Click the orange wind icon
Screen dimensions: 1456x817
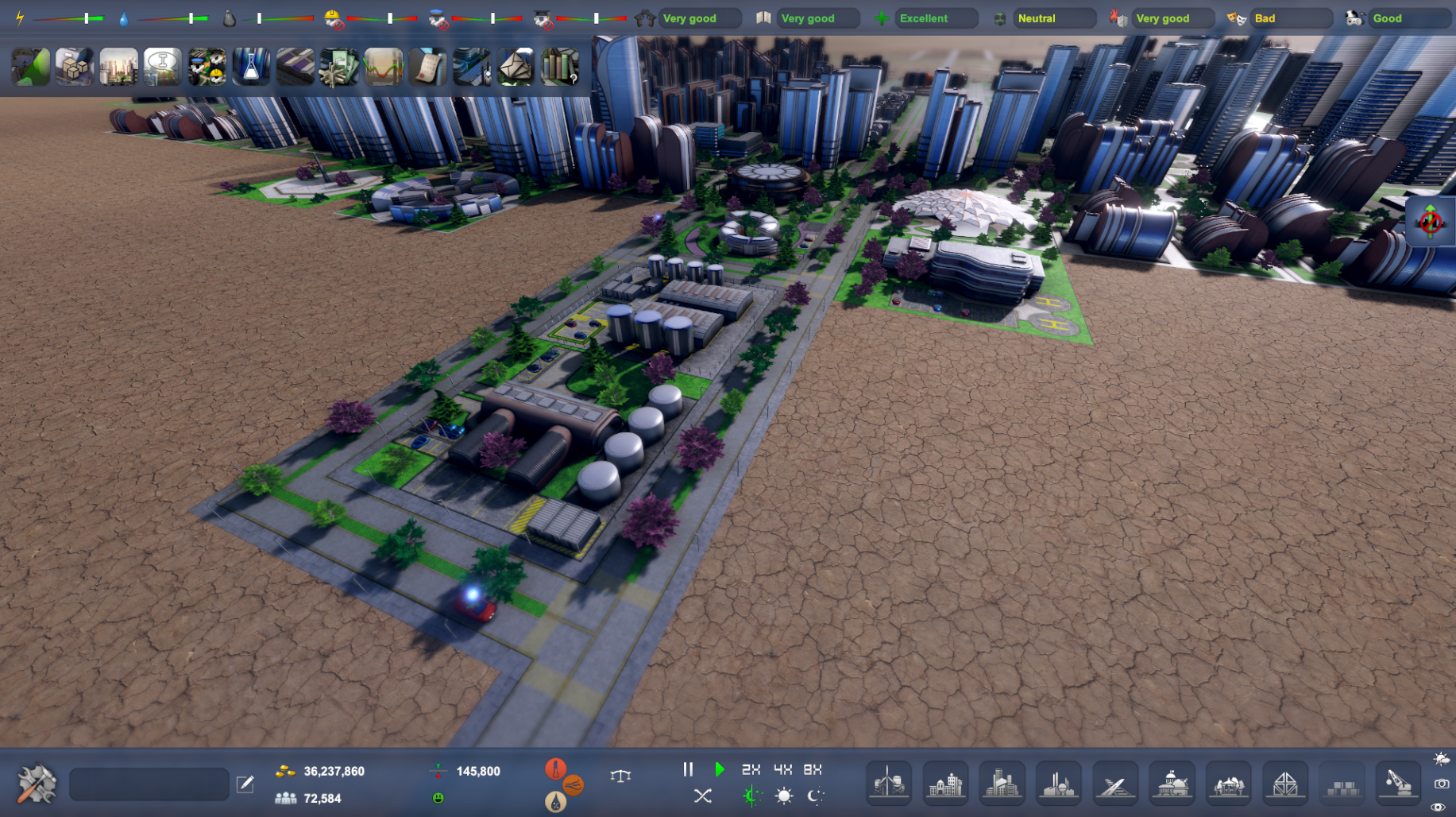click(573, 785)
